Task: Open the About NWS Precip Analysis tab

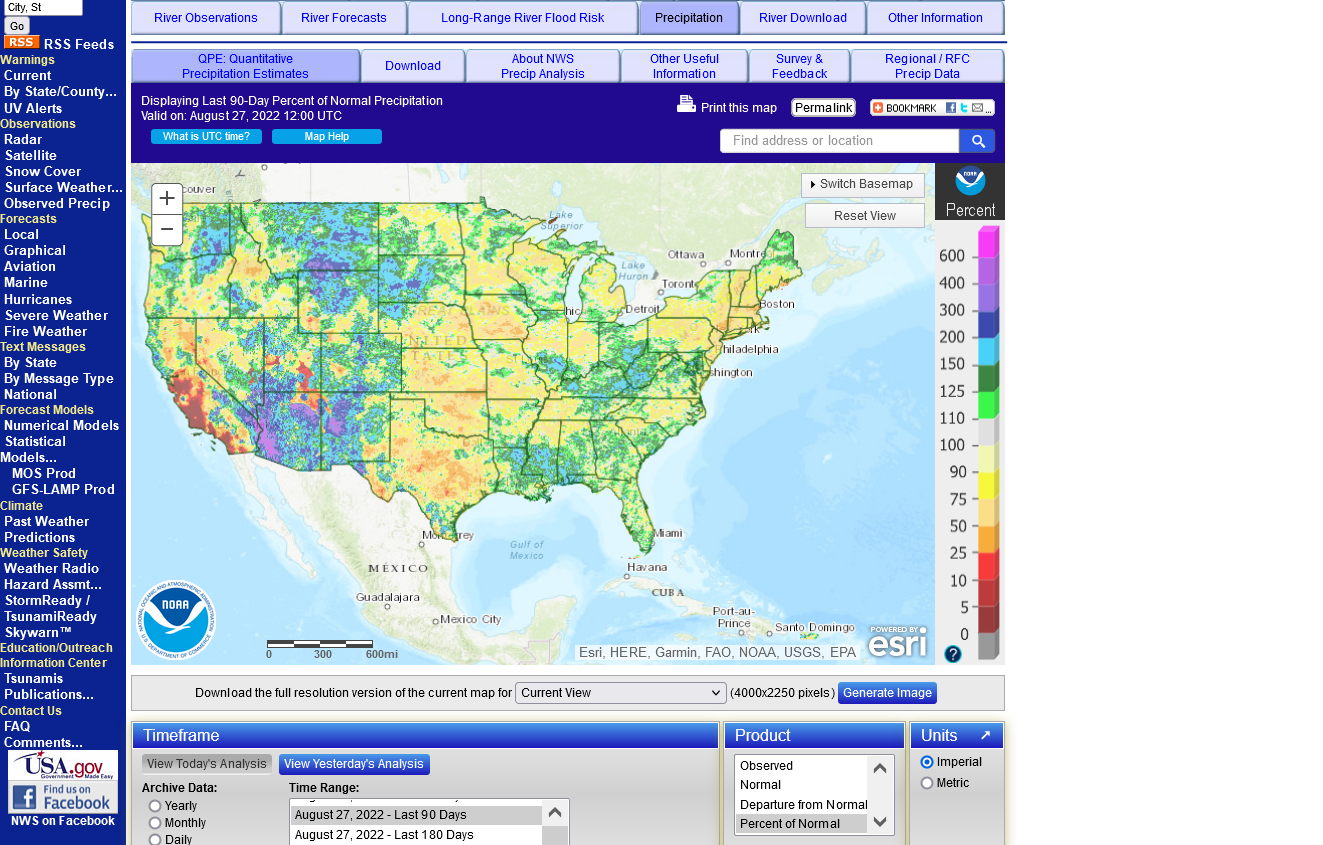Action: 542,66
